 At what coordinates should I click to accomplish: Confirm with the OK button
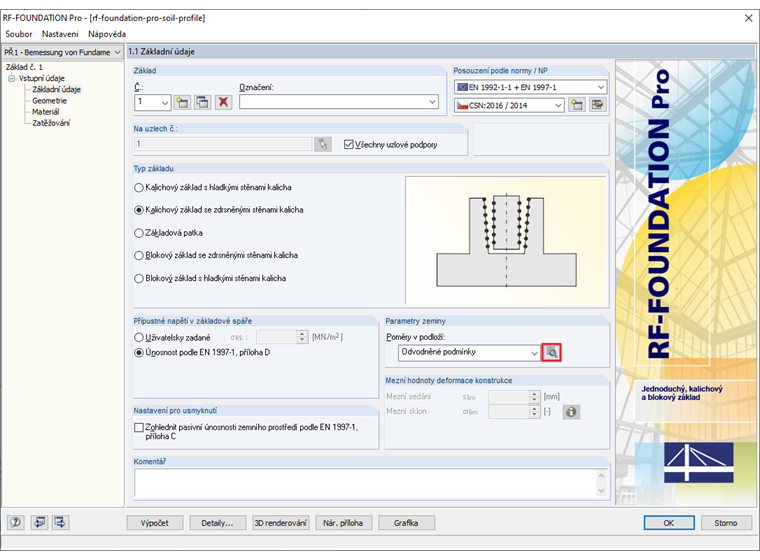(669, 523)
